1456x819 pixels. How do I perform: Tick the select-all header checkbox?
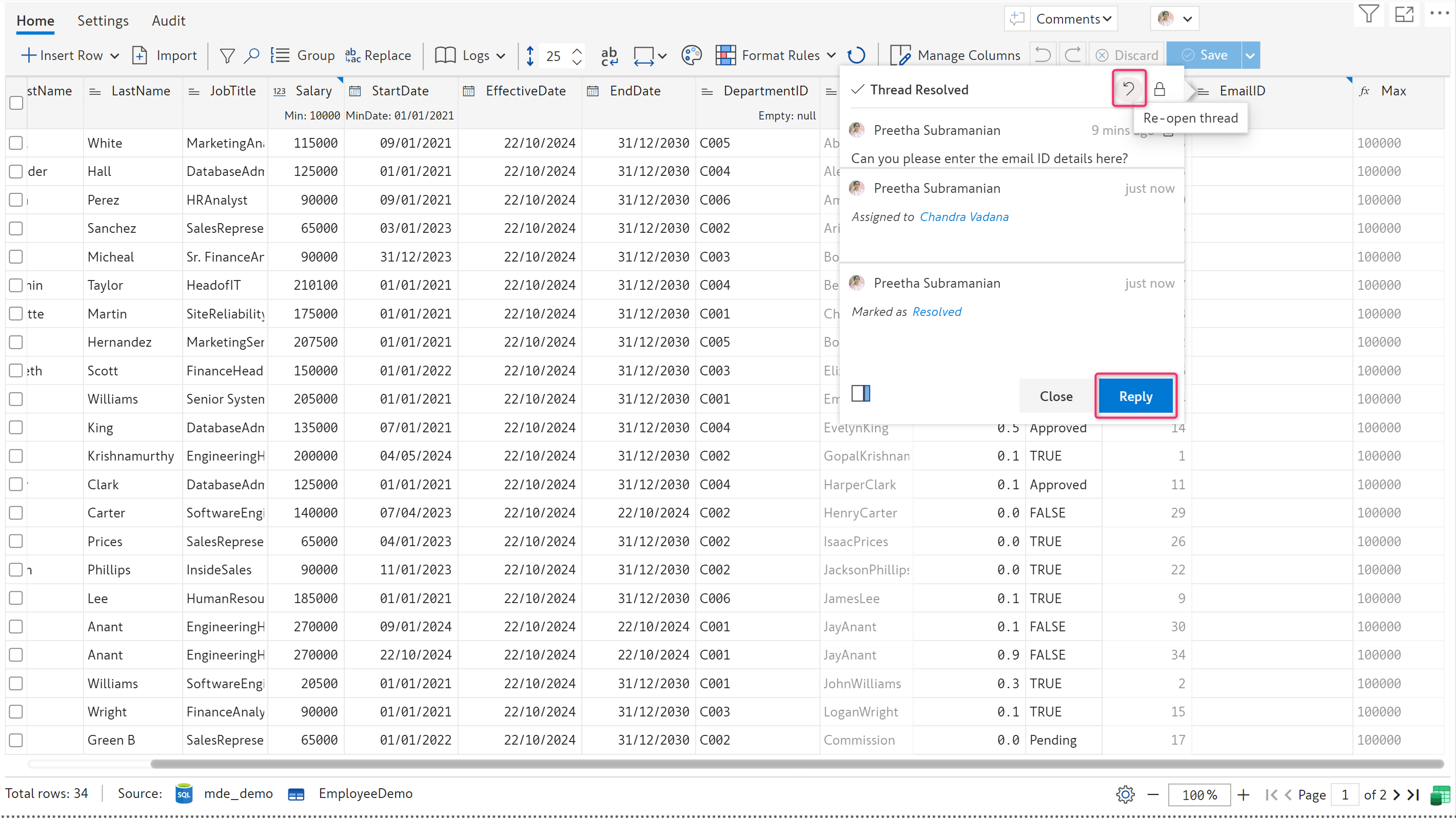pyautogui.click(x=16, y=103)
